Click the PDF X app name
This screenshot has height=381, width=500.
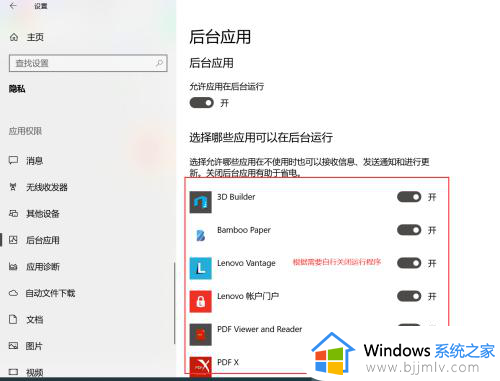click(228, 362)
